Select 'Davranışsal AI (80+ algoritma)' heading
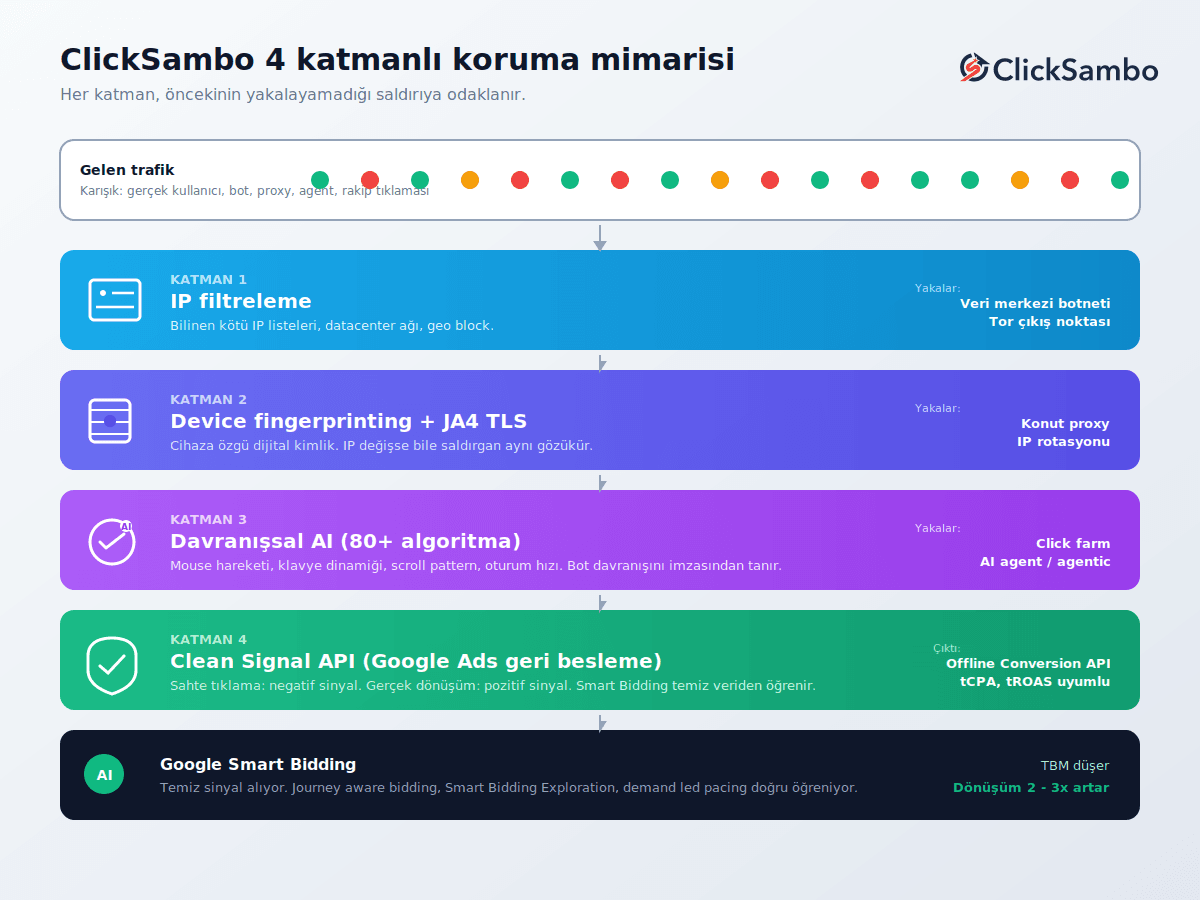 tap(345, 541)
